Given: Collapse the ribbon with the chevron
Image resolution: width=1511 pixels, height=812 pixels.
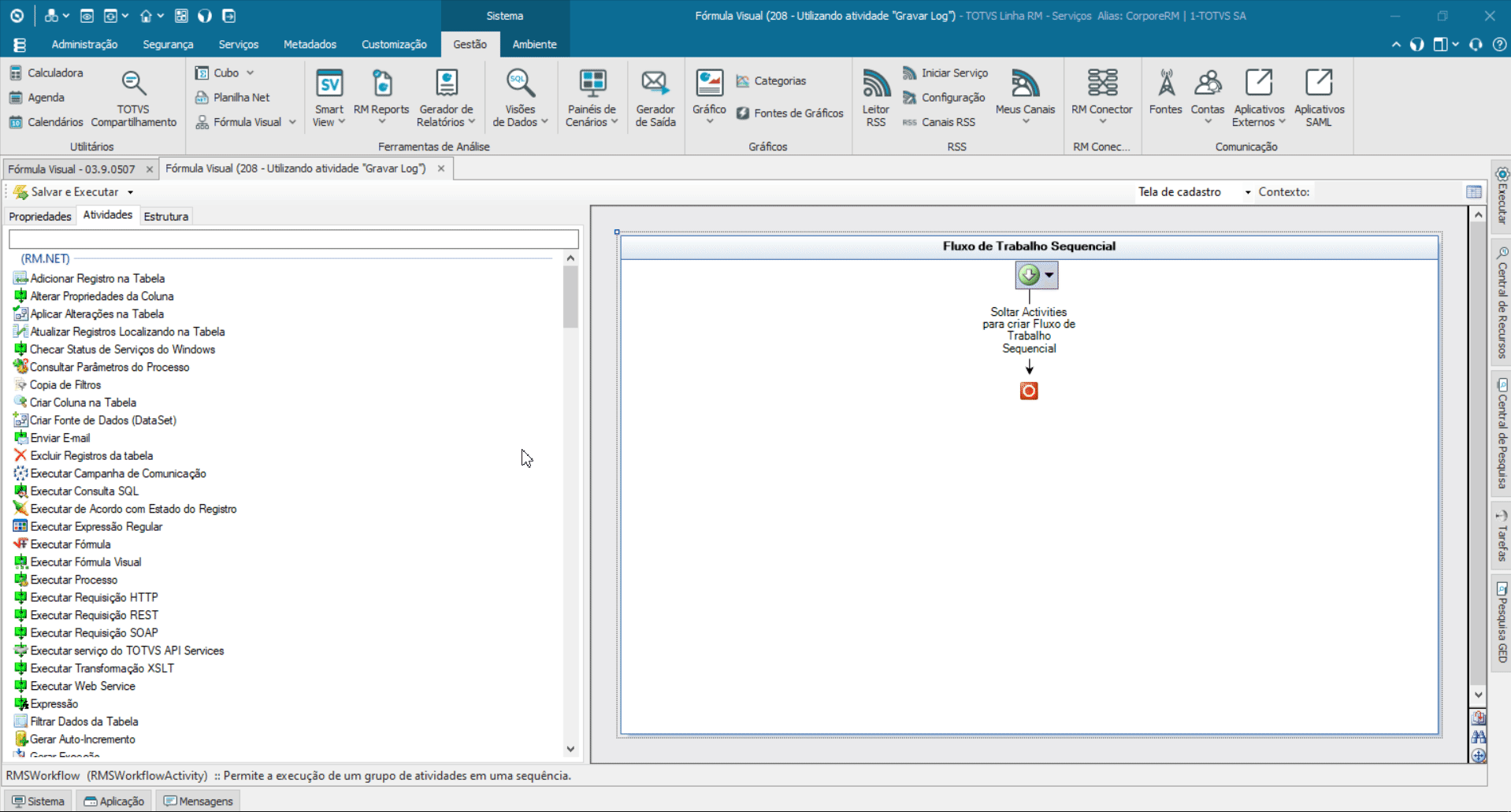Looking at the screenshot, I should point(1396,45).
